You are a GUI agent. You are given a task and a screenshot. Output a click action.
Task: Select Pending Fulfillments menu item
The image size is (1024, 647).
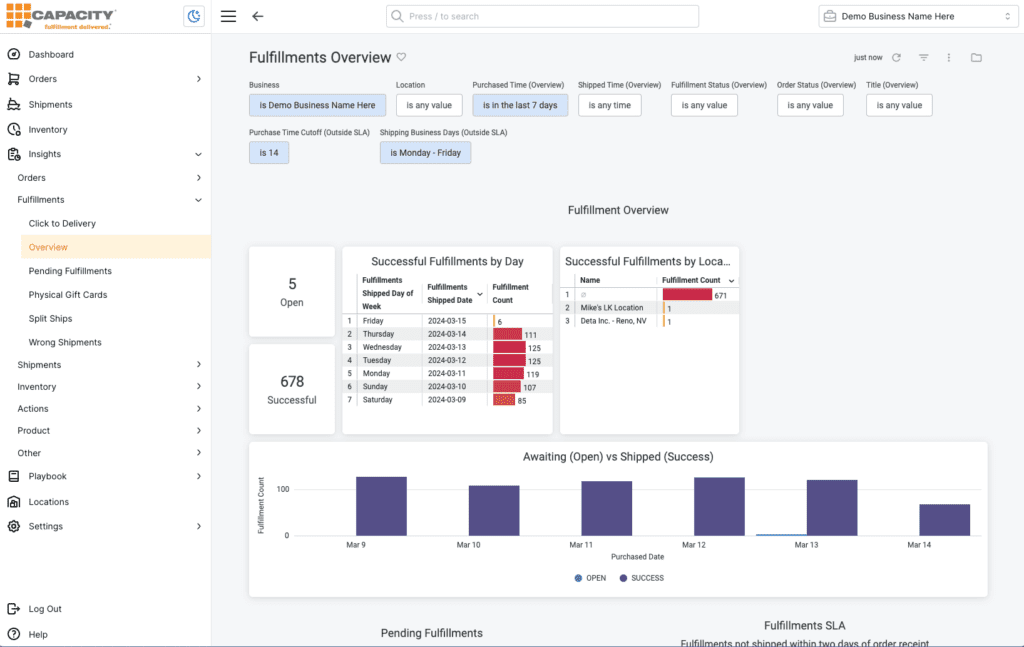(70, 271)
